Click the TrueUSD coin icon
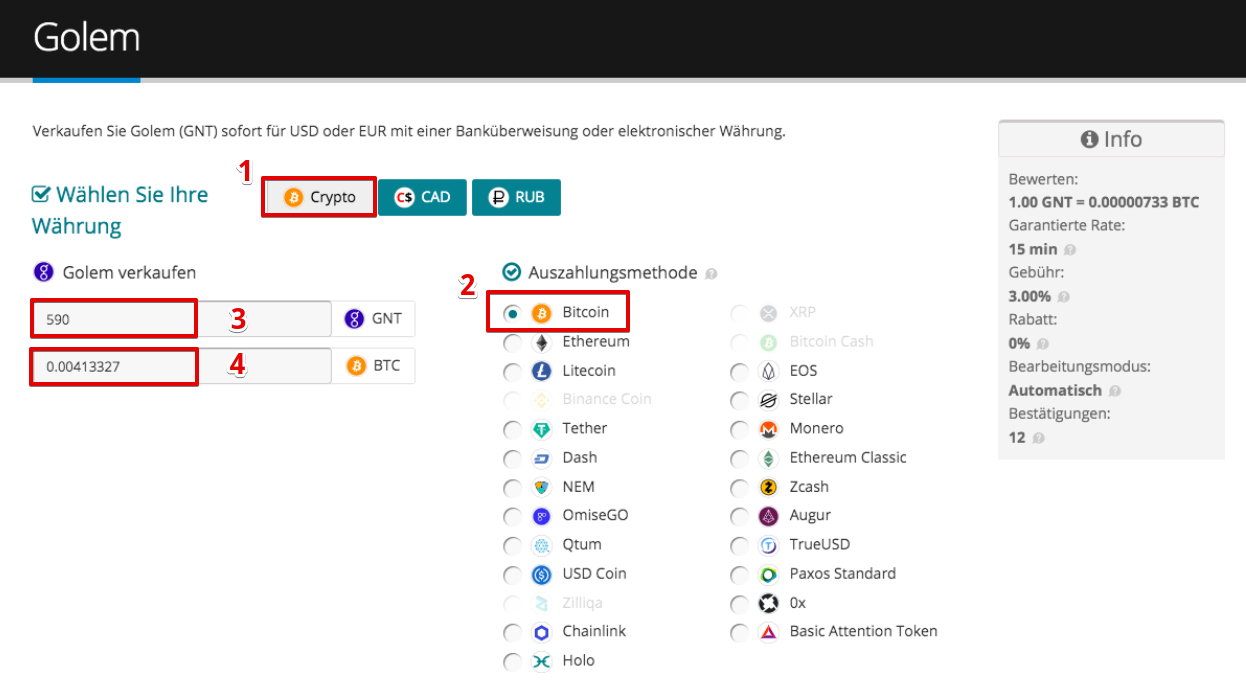Screen dimensions: 1246x686 [x=769, y=545]
